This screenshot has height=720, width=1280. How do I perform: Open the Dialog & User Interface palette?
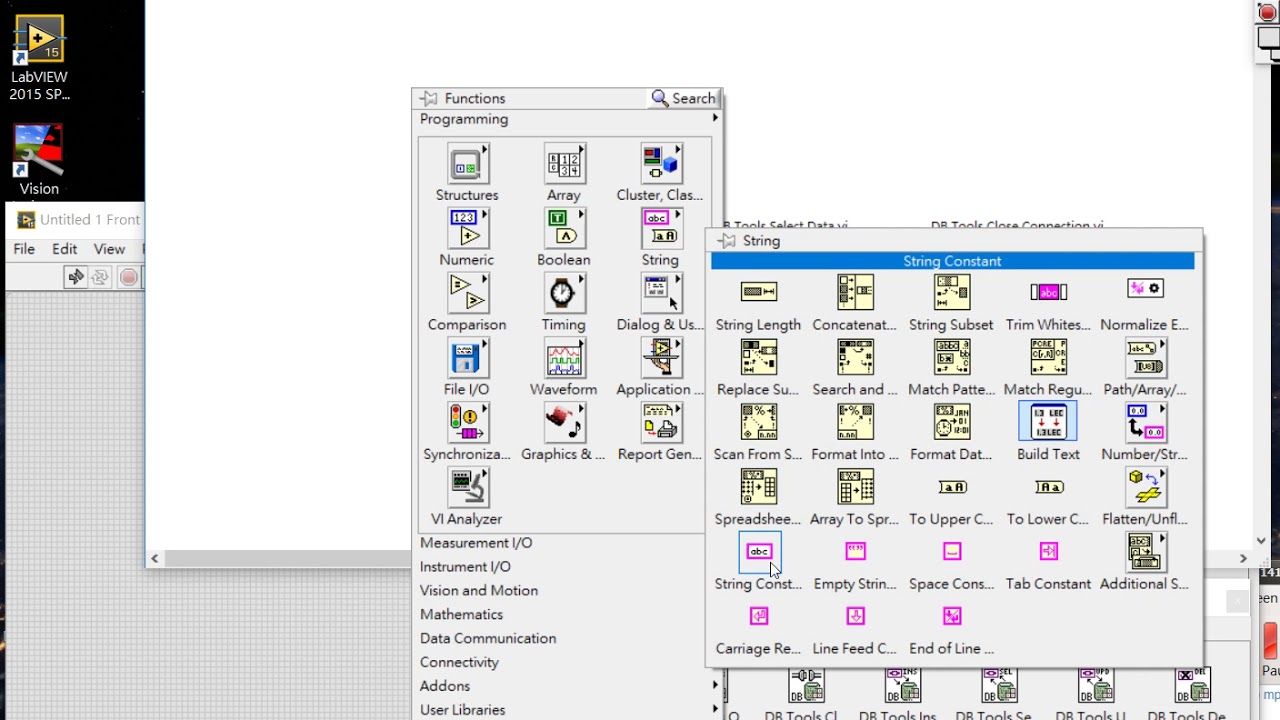pyautogui.click(x=660, y=295)
